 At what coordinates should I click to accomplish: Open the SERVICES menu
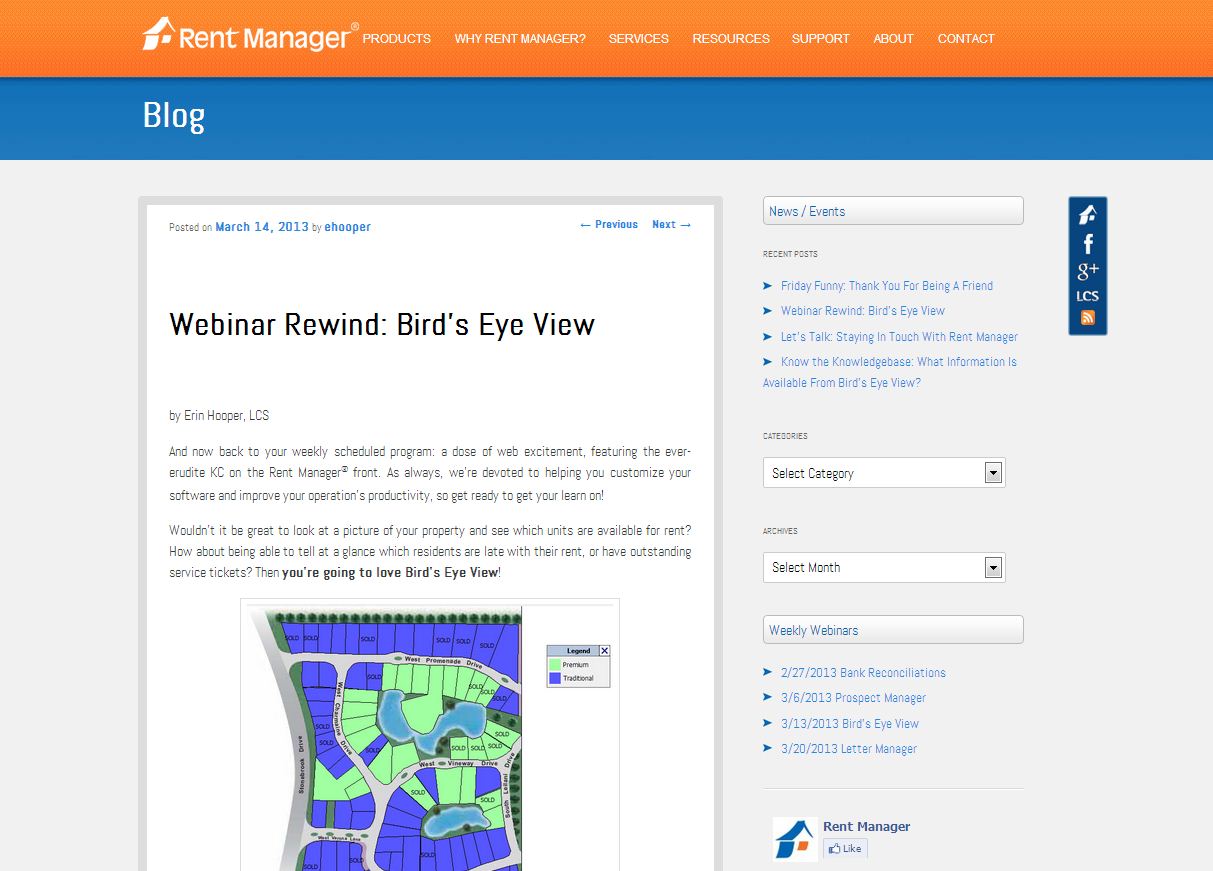pyautogui.click(x=638, y=39)
